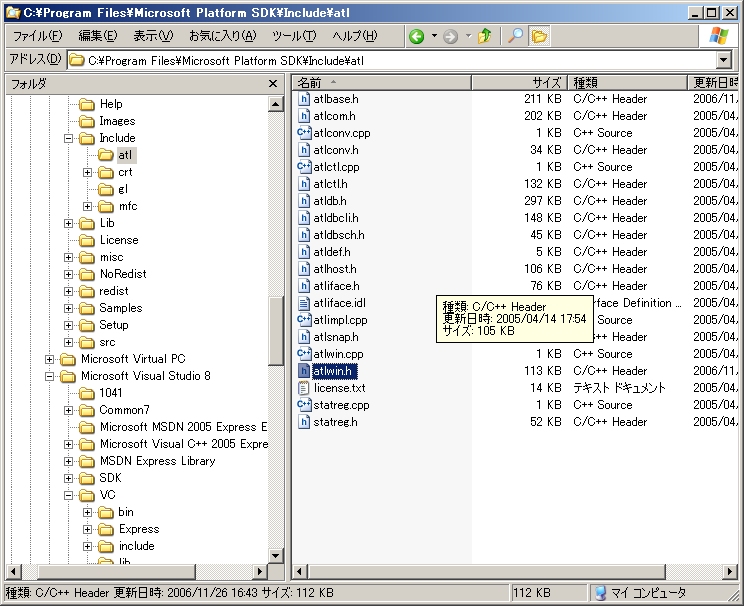Click the green Back arrow button

[x=417, y=36]
